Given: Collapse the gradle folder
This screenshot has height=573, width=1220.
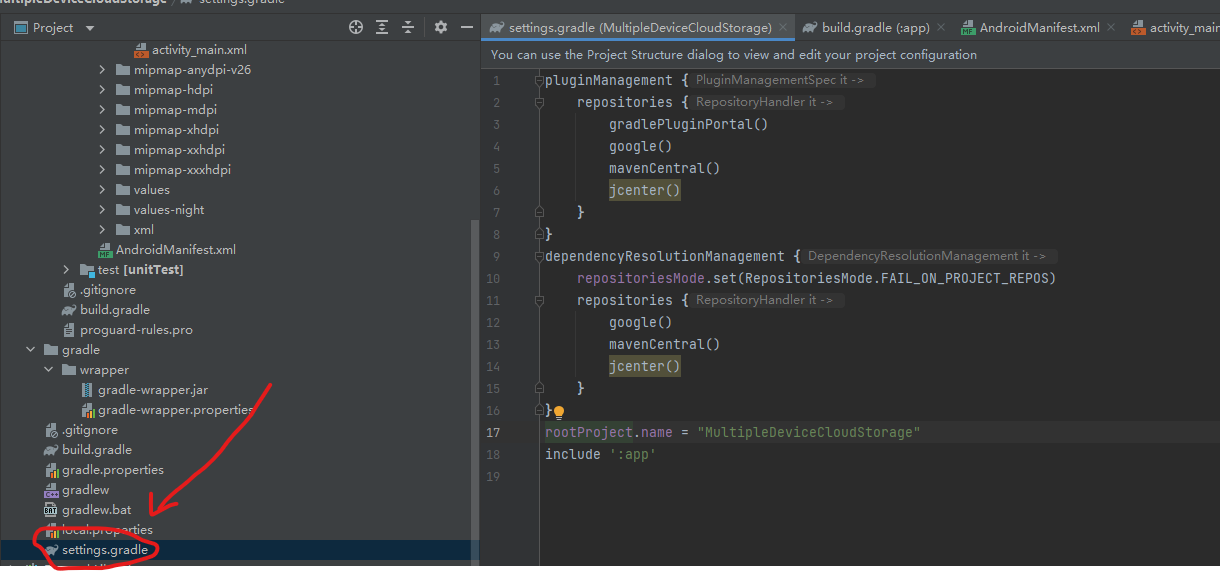Looking at the screenshot, I should (30, 350).
